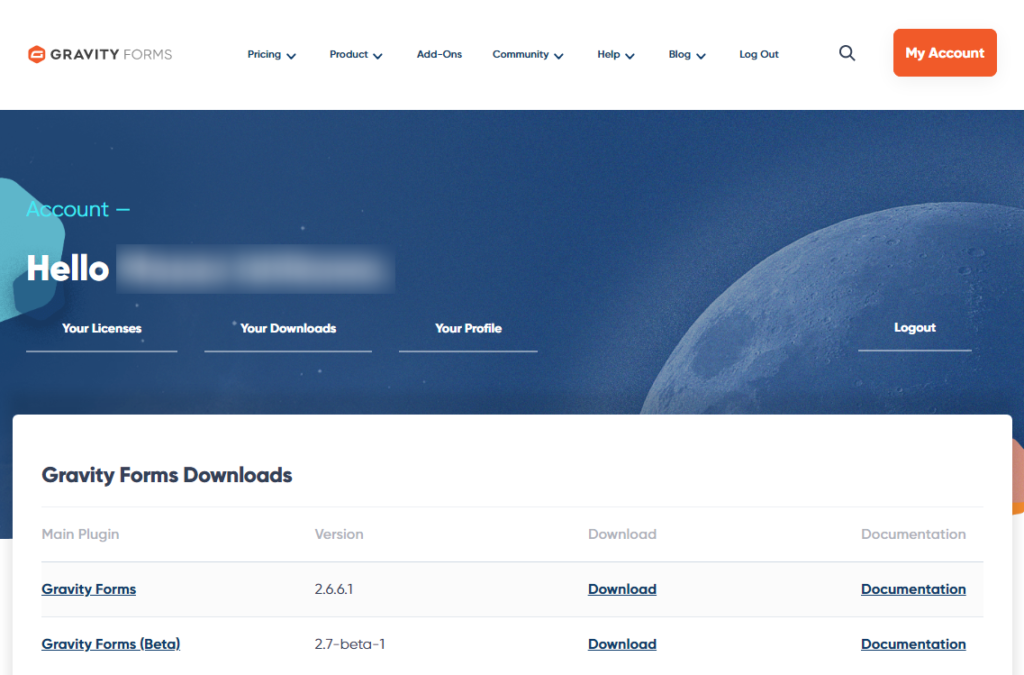Download Gravity Forms version 2.6.6.1

click(x=622, y=589)
